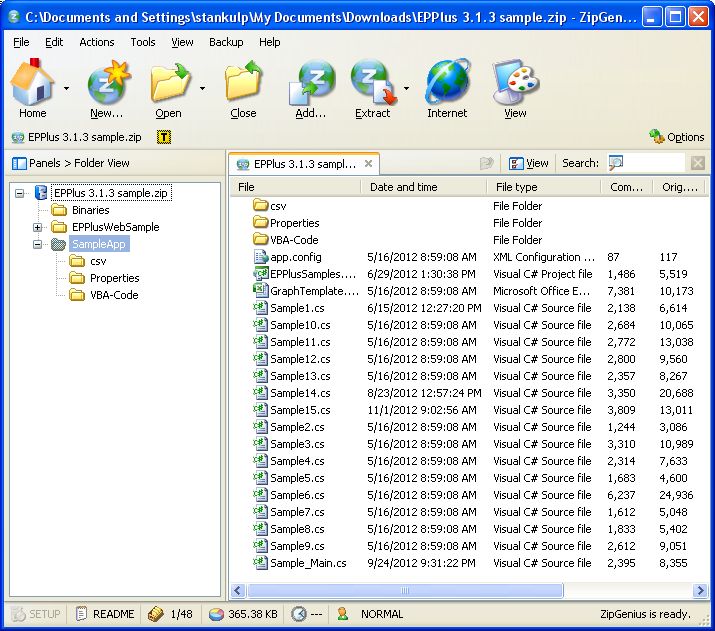Viewport: 715px width, 631px height.
Task: Click the greyed flag icon left of View
Action: pyautogui.click(x=487, y=163)
